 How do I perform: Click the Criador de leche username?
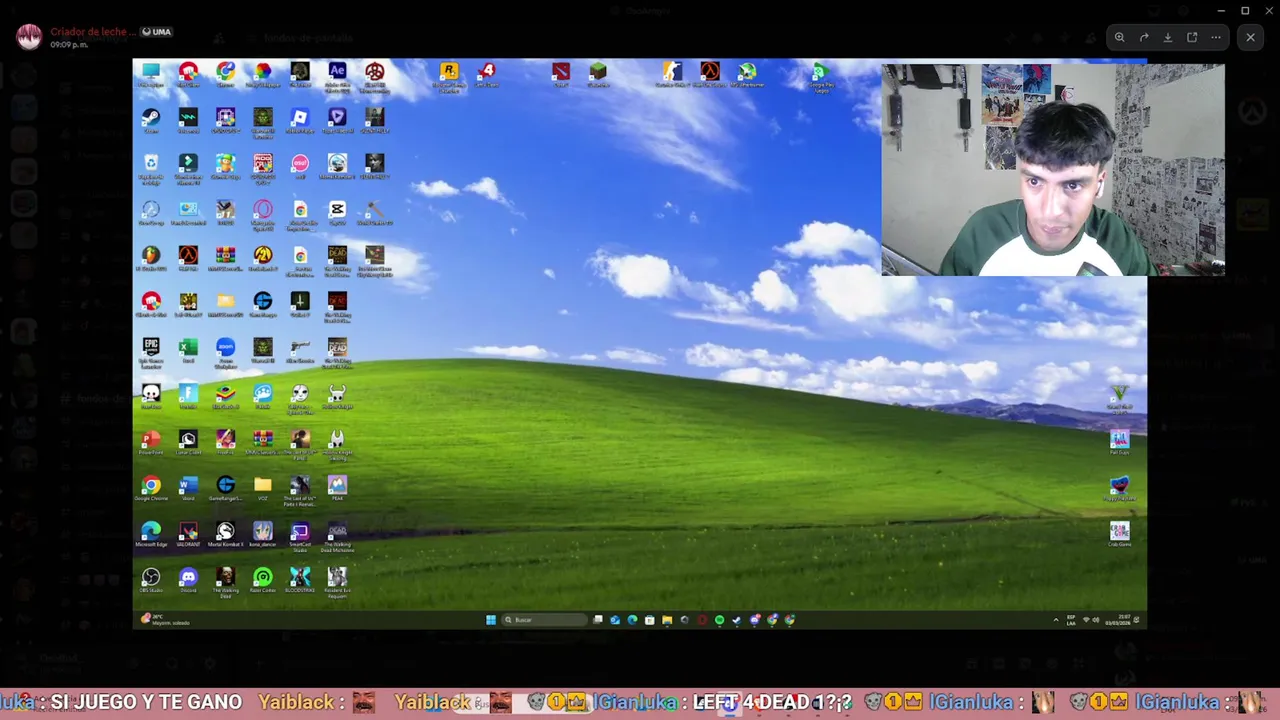[93, 32]
